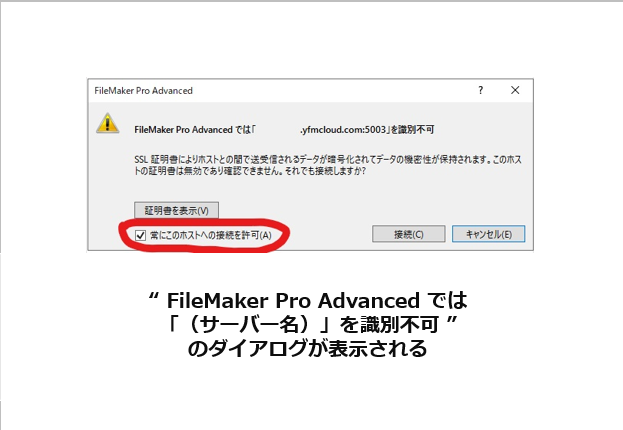623x430 pixels.
Task: Click the SSL 証明書 explanation paragraph
Action: pyautogui.click(x=328, y=165)
